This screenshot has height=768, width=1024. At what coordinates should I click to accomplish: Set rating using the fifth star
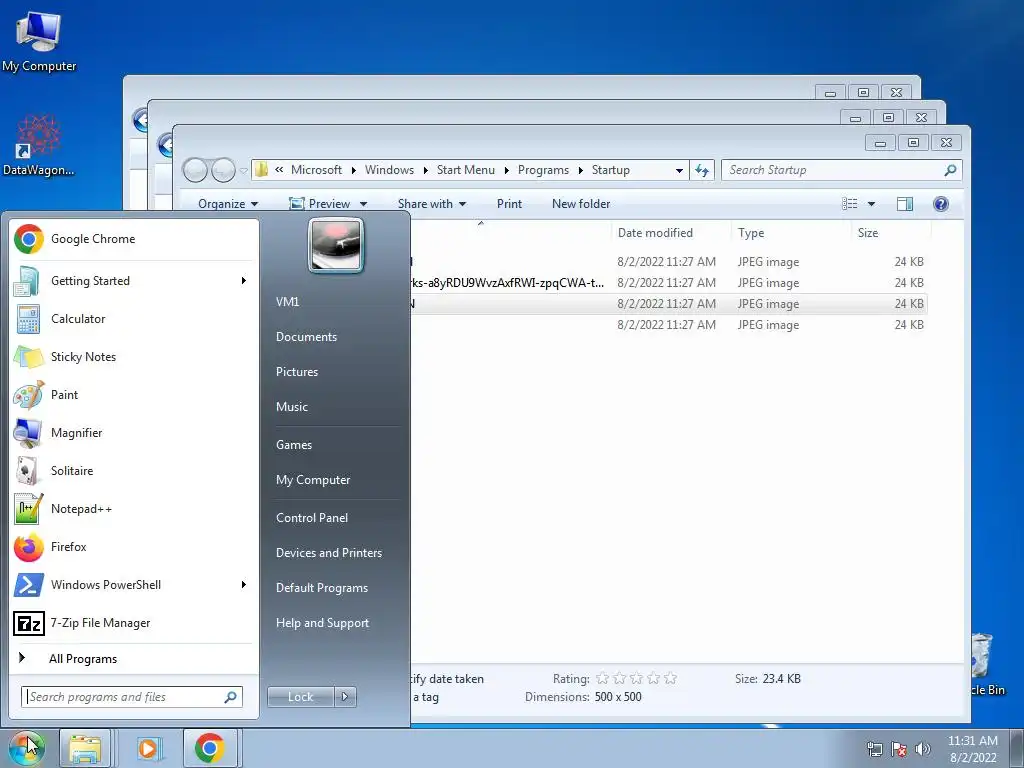[x=670, y=679]
